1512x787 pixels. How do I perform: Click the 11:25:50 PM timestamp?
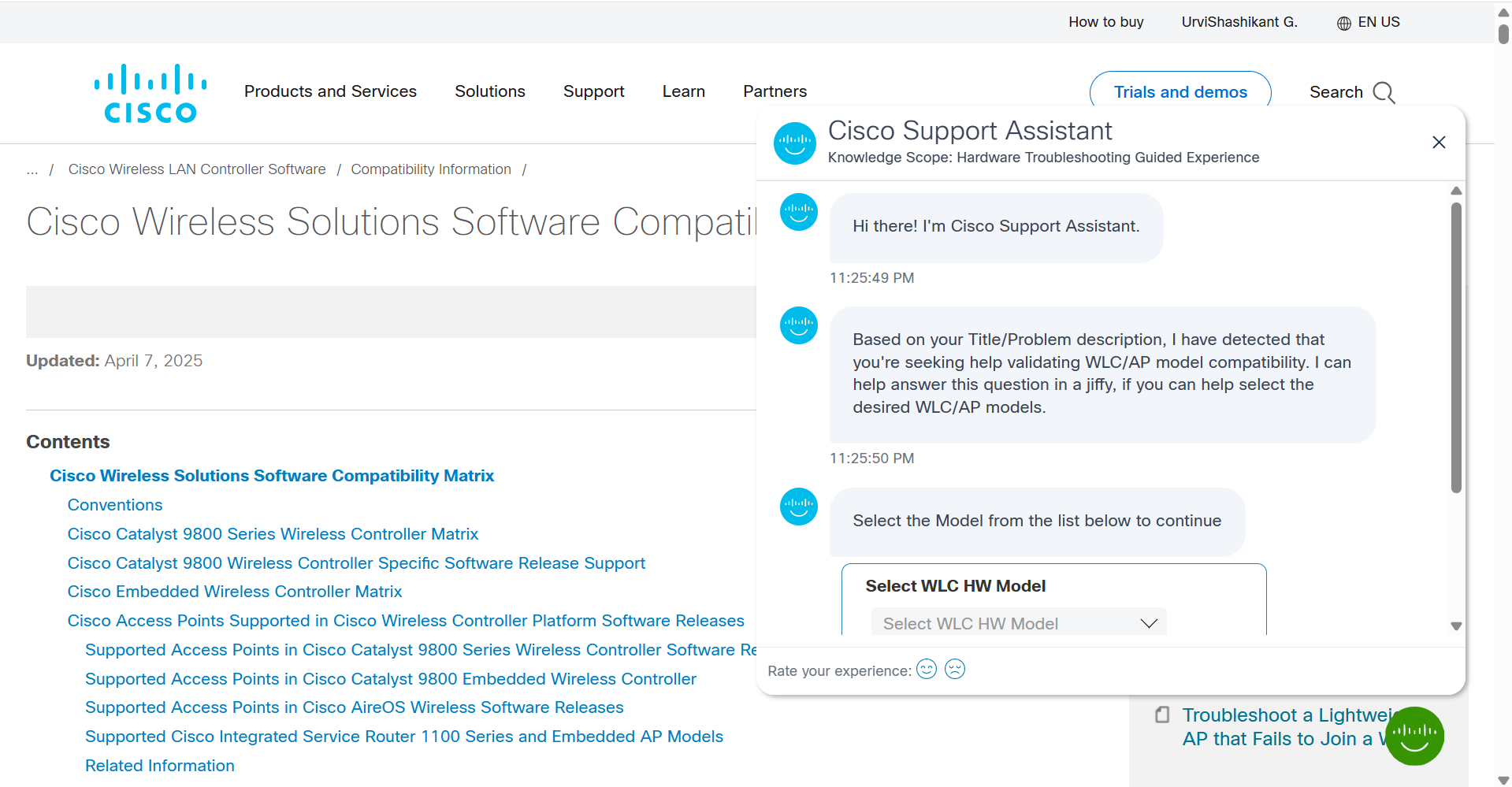click(871, 458)
